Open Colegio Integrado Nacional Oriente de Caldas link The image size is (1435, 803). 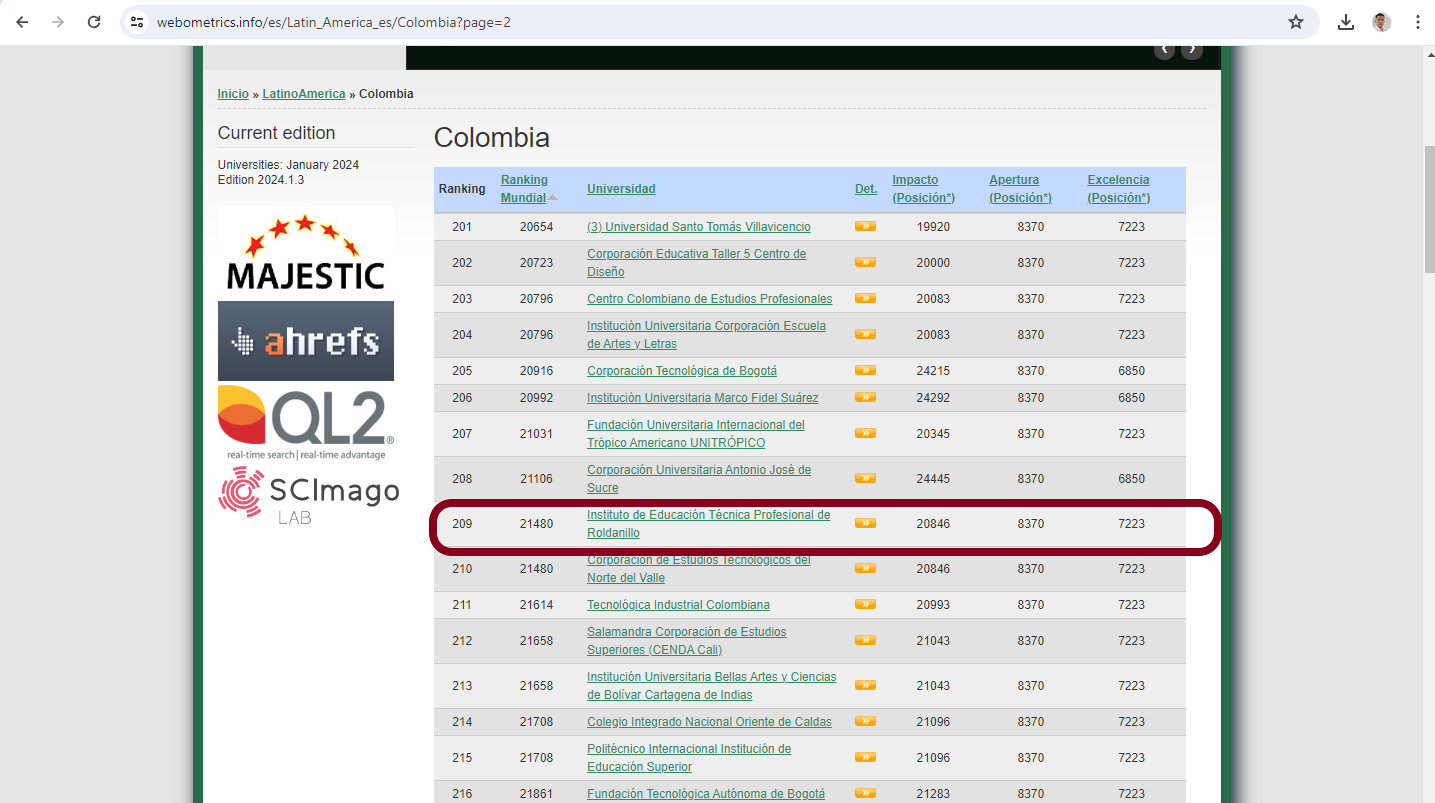pyautogui.click(x=709, y=722)
